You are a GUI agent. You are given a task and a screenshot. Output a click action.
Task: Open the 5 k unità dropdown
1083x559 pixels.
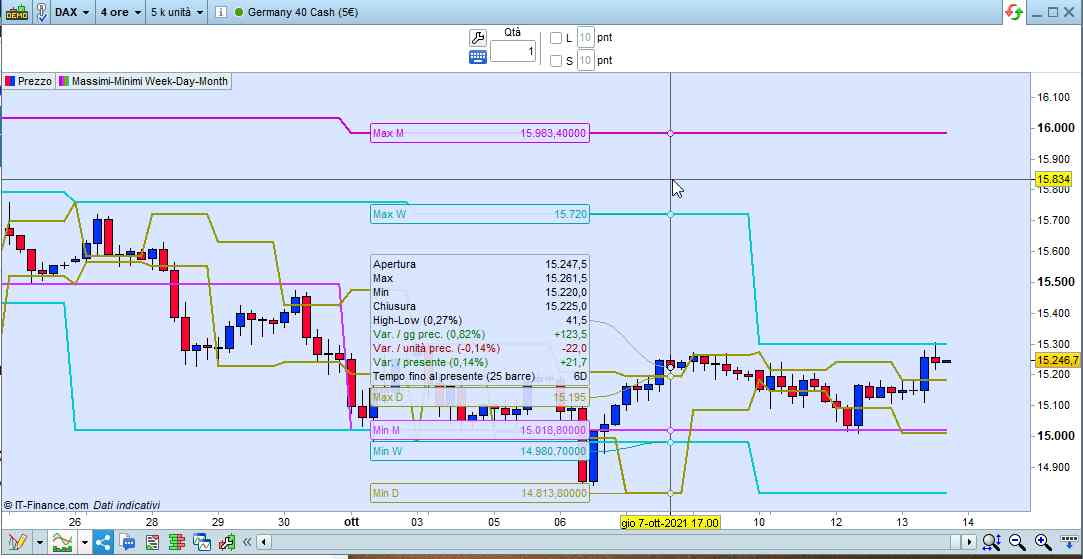click(x=178, y=12)
